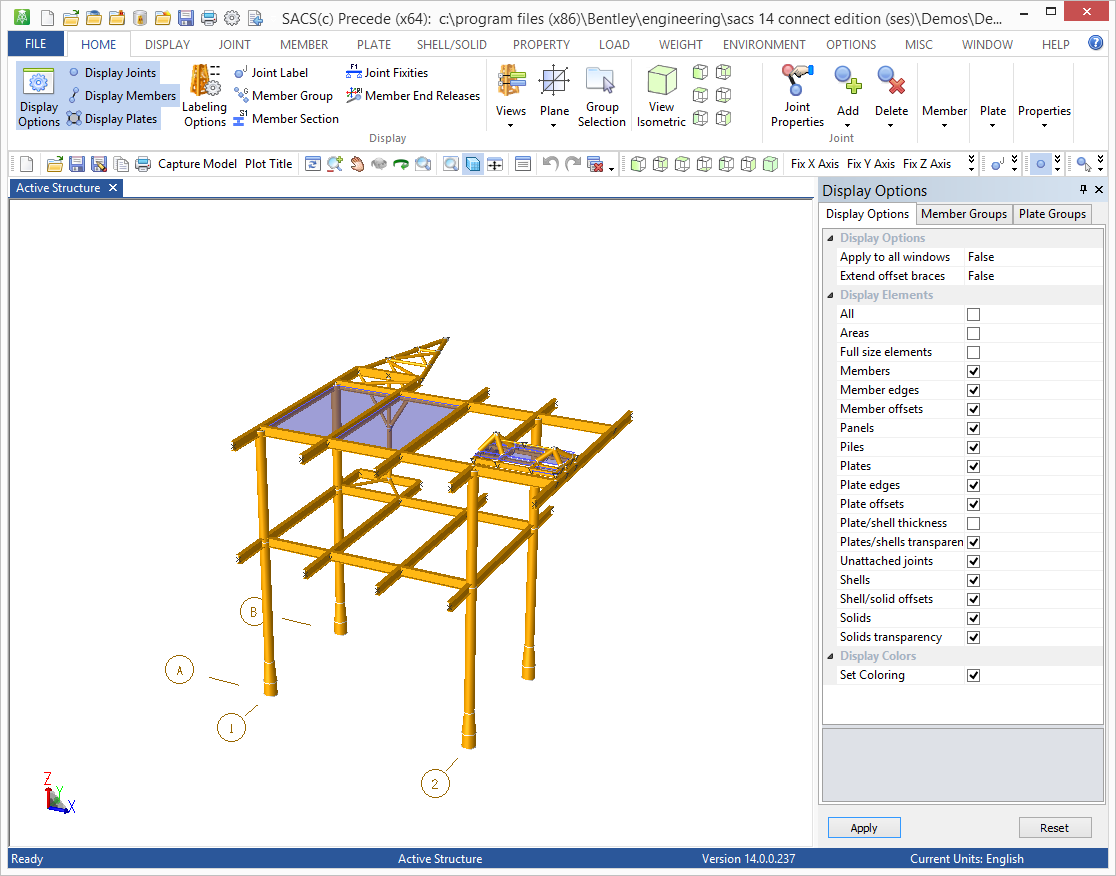Image resolution: width=1116 pixels, height=876 pixels.
Task: Open the Member dropdown in ribbon
Action: point(944,116)
